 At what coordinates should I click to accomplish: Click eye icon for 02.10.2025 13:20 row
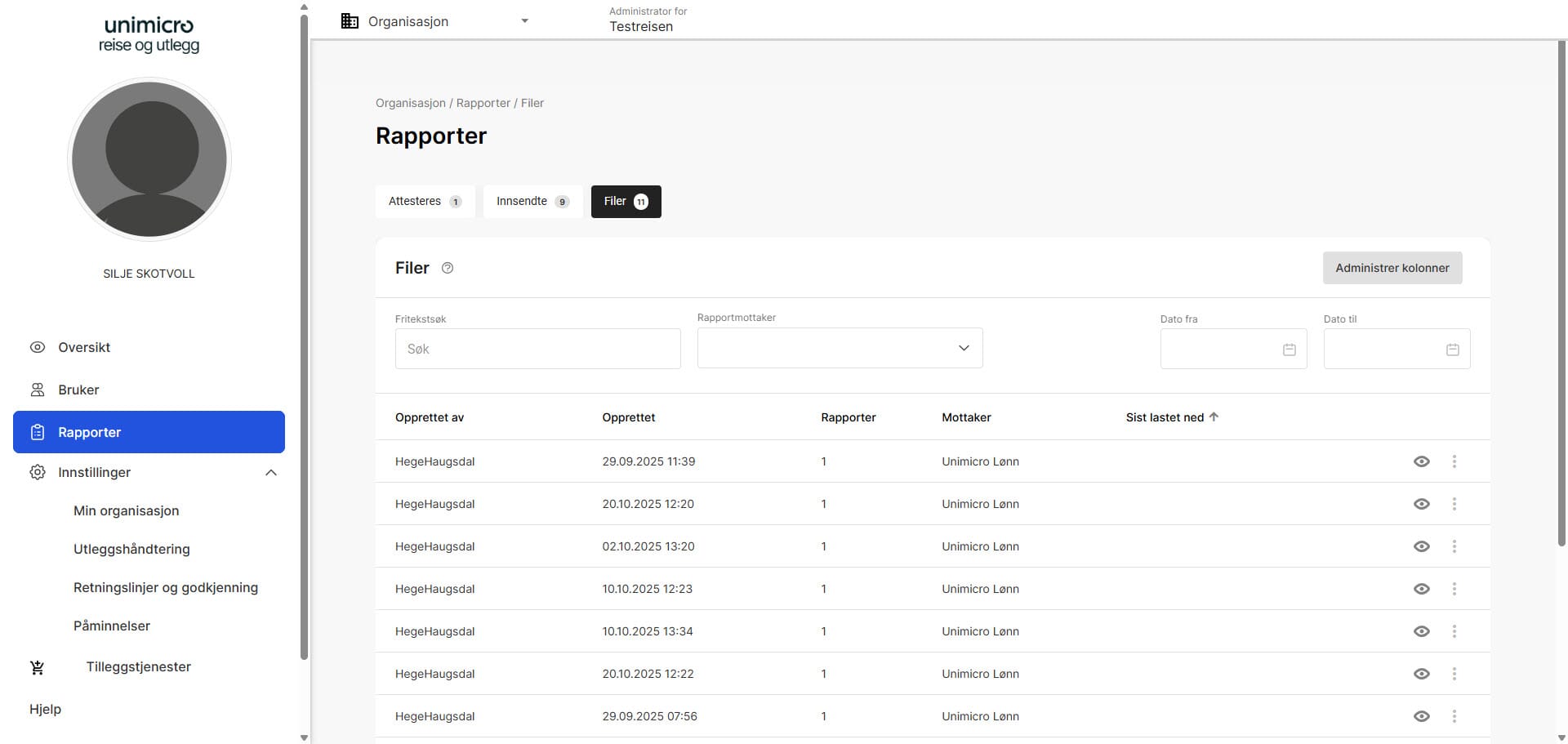(1422, 546)
